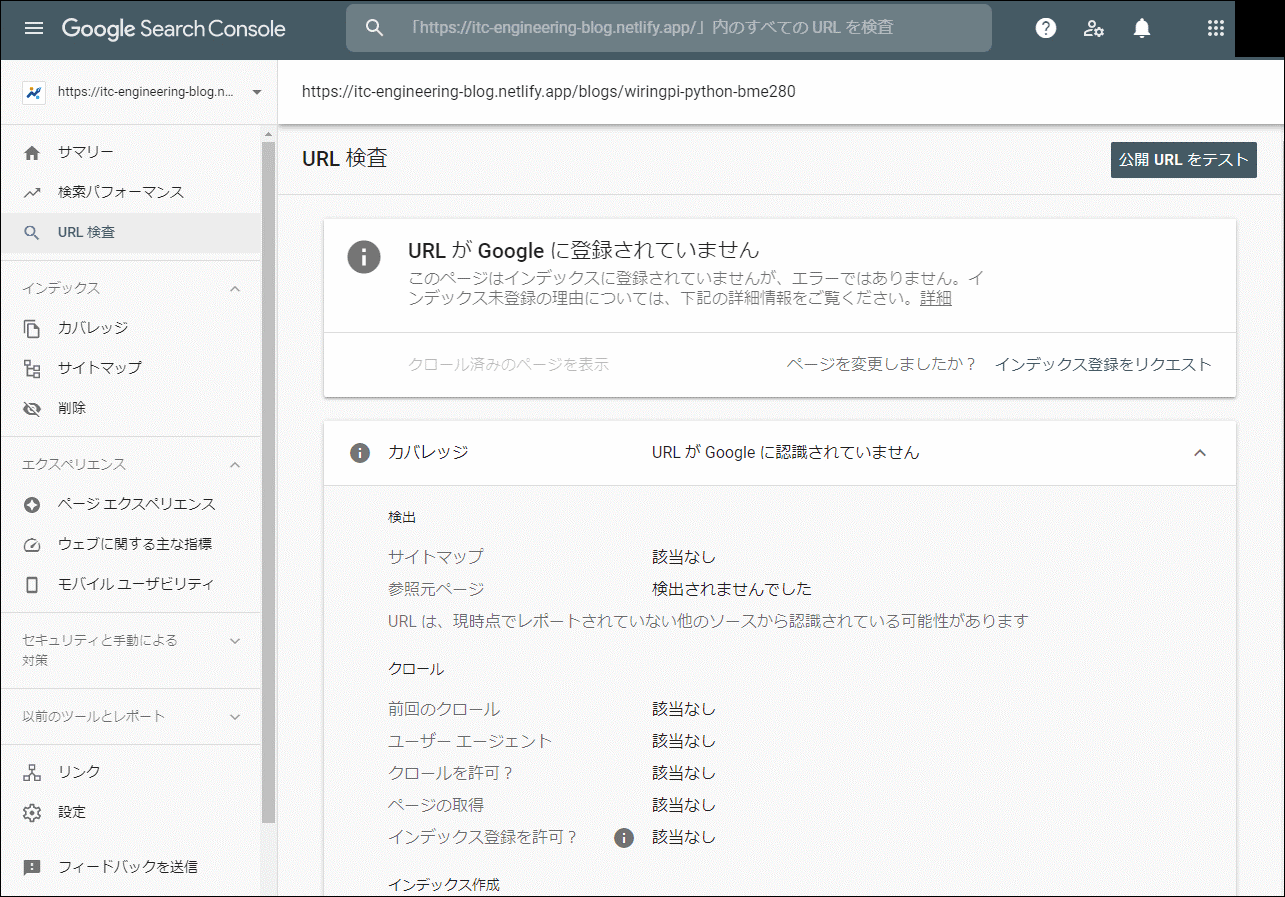The height and width of the screenshot is (897, 1285).
Task: Click 公開 URL をテスト button
Action: [x=1184, y=160]
